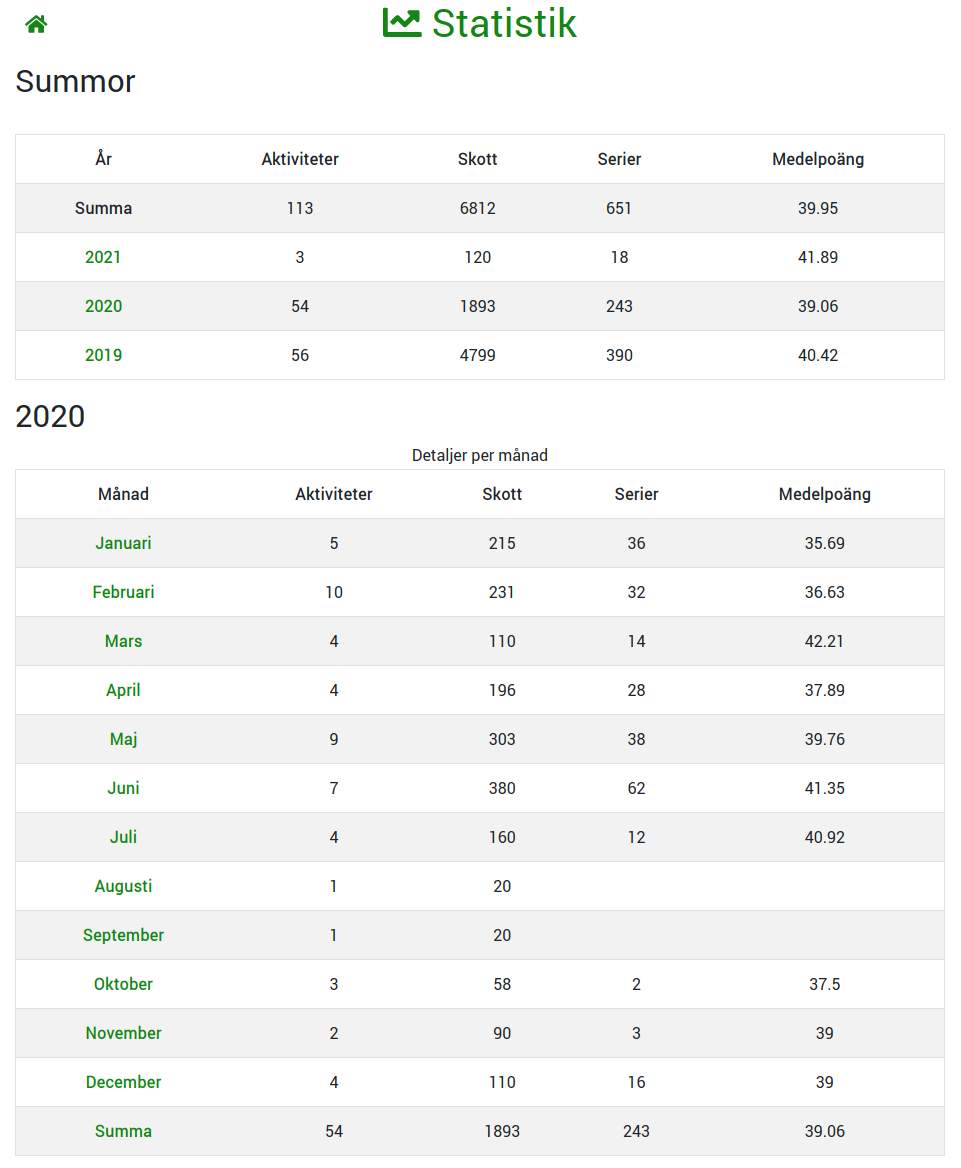This screenshot has height=1168, width=961.
Task: View the Augusti month link
Action: pos(124,886)
